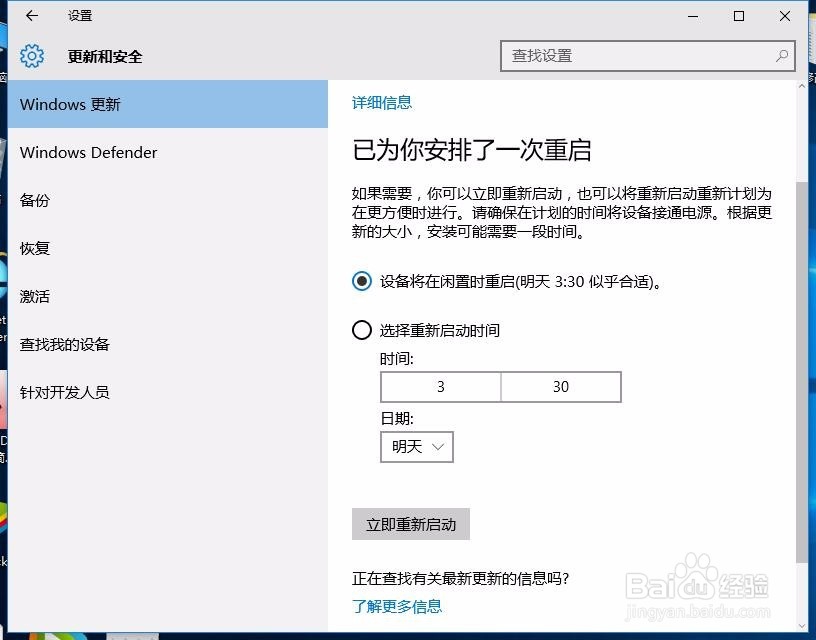Open the 了解更多信息 link

click(397, 606)
